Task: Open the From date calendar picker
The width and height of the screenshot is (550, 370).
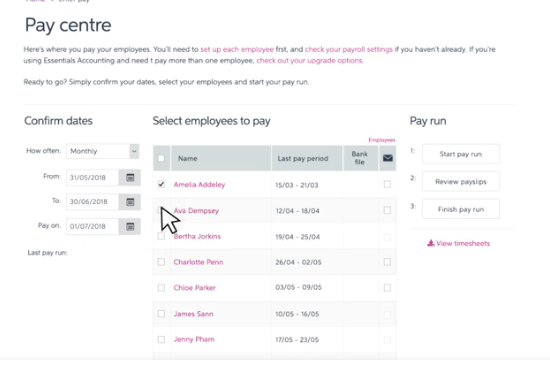Action: coord(130,177)
